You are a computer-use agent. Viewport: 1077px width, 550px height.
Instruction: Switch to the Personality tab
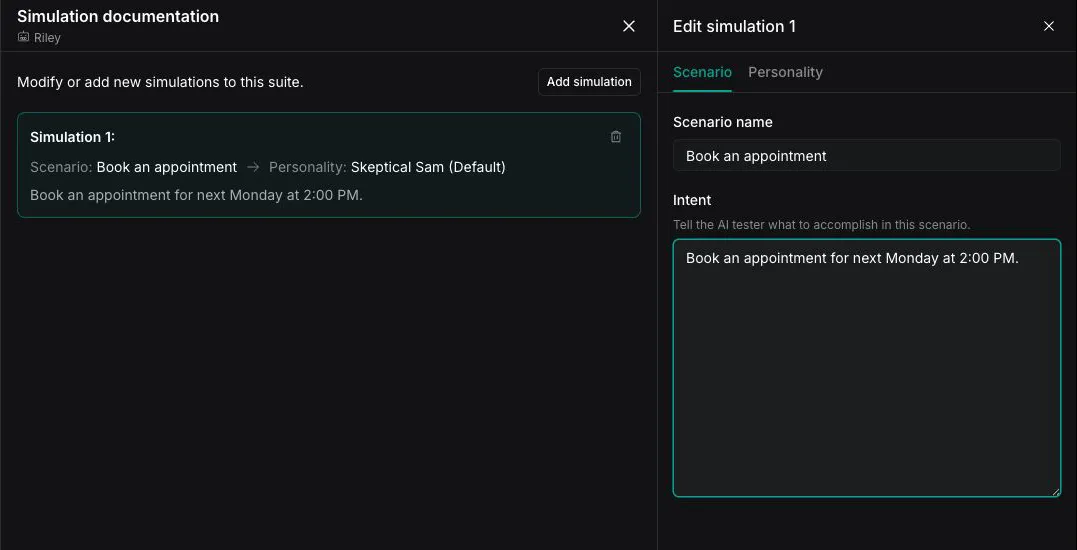[785, 72]
